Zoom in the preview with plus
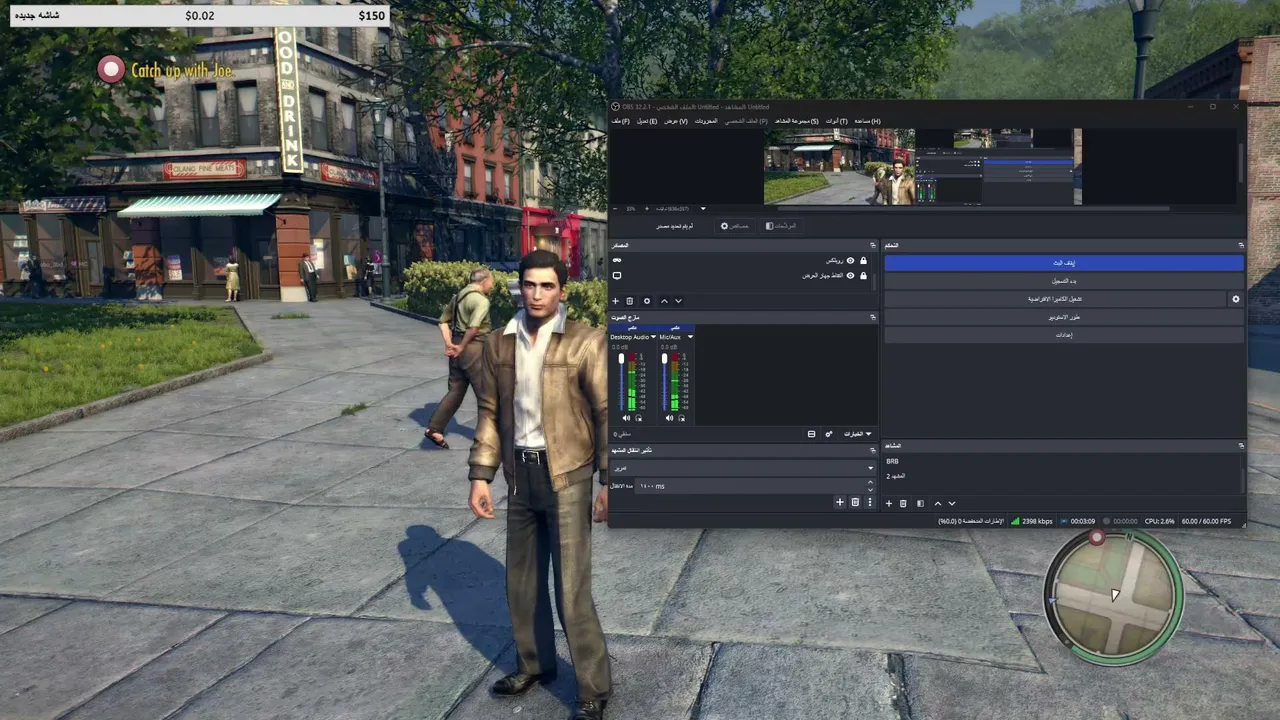 pyautogui.click(x=649, y=209)
